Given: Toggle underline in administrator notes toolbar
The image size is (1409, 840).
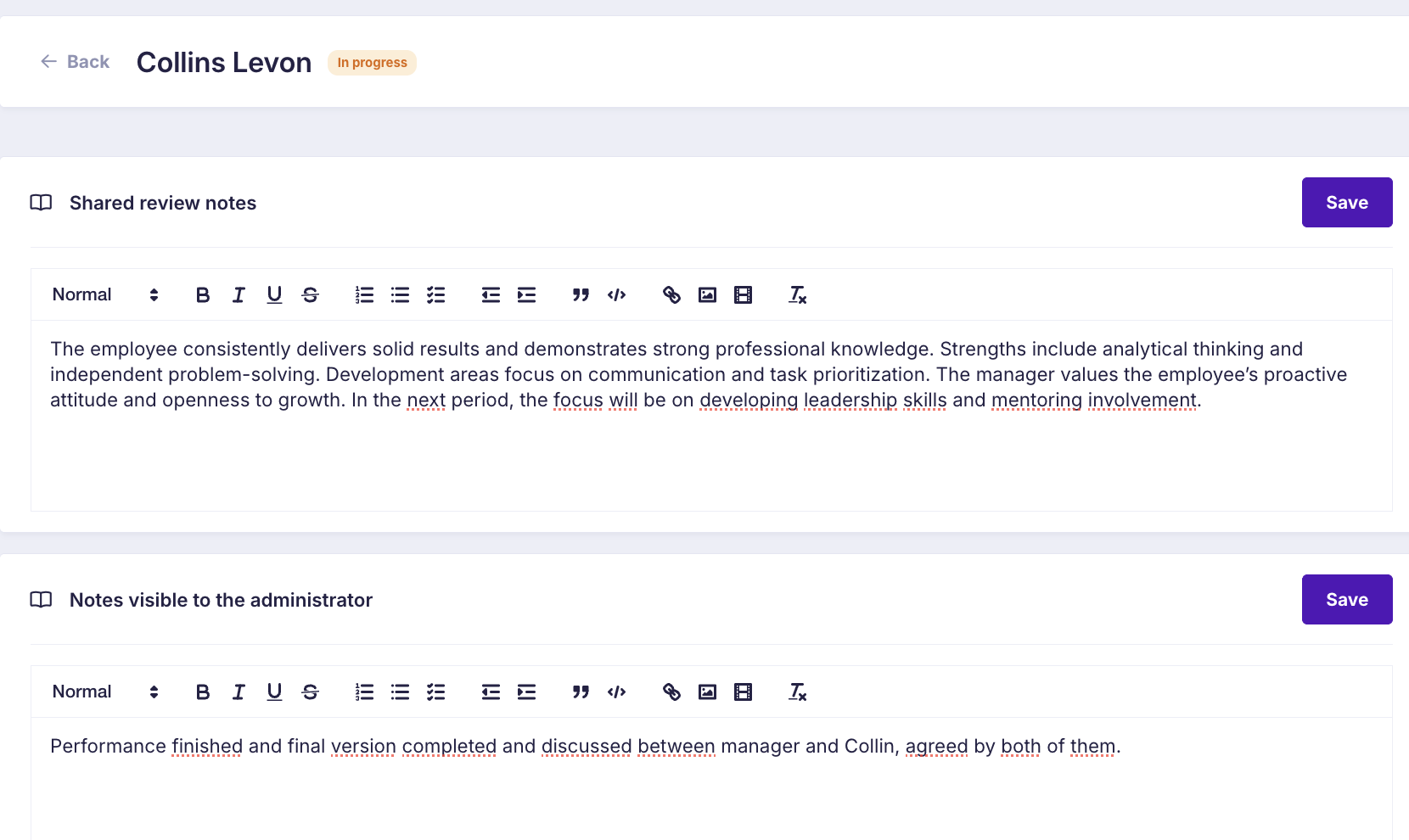Looking at the screenshot, I should 274,692.
